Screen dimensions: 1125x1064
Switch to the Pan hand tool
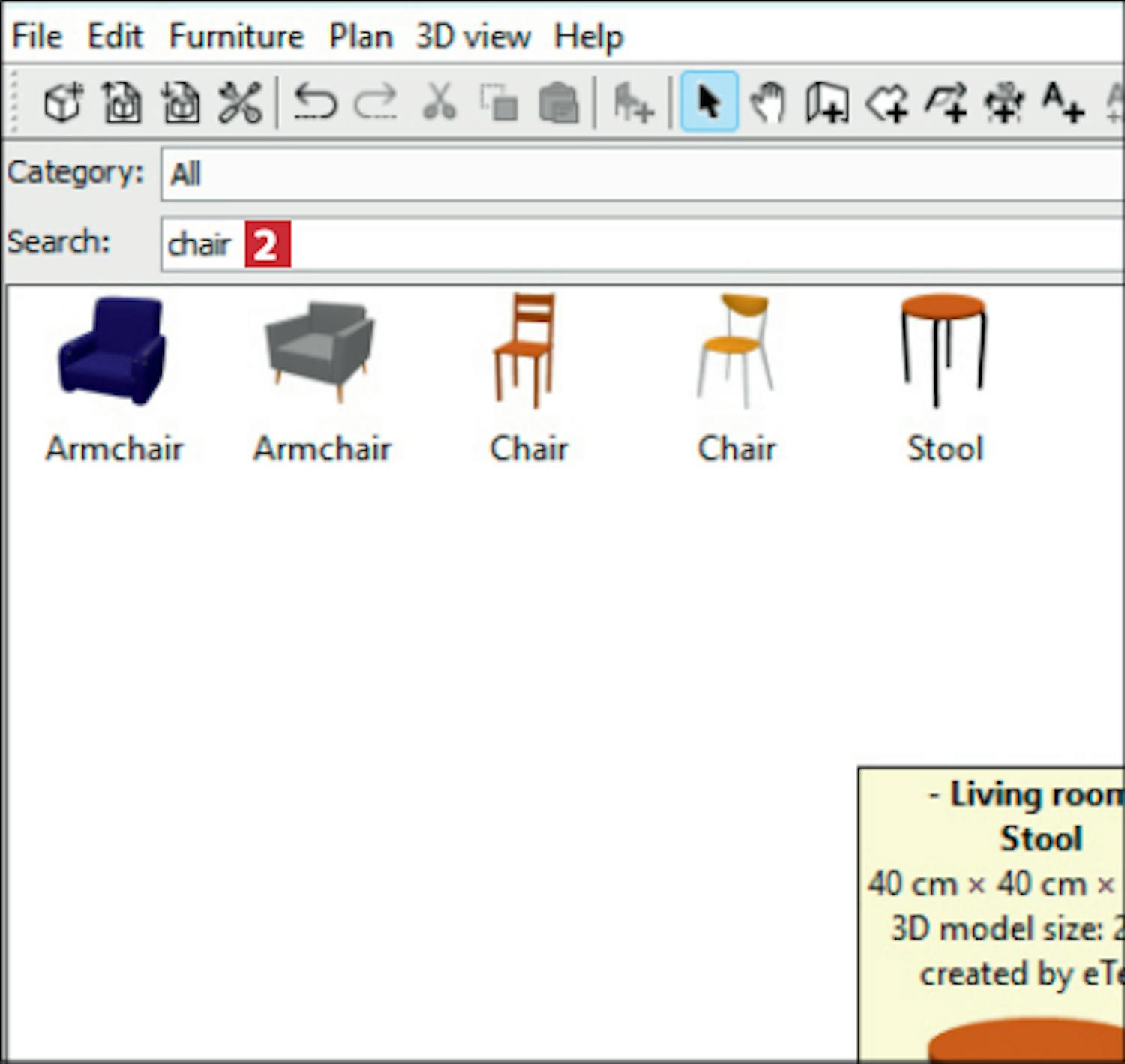coord(767,102)
